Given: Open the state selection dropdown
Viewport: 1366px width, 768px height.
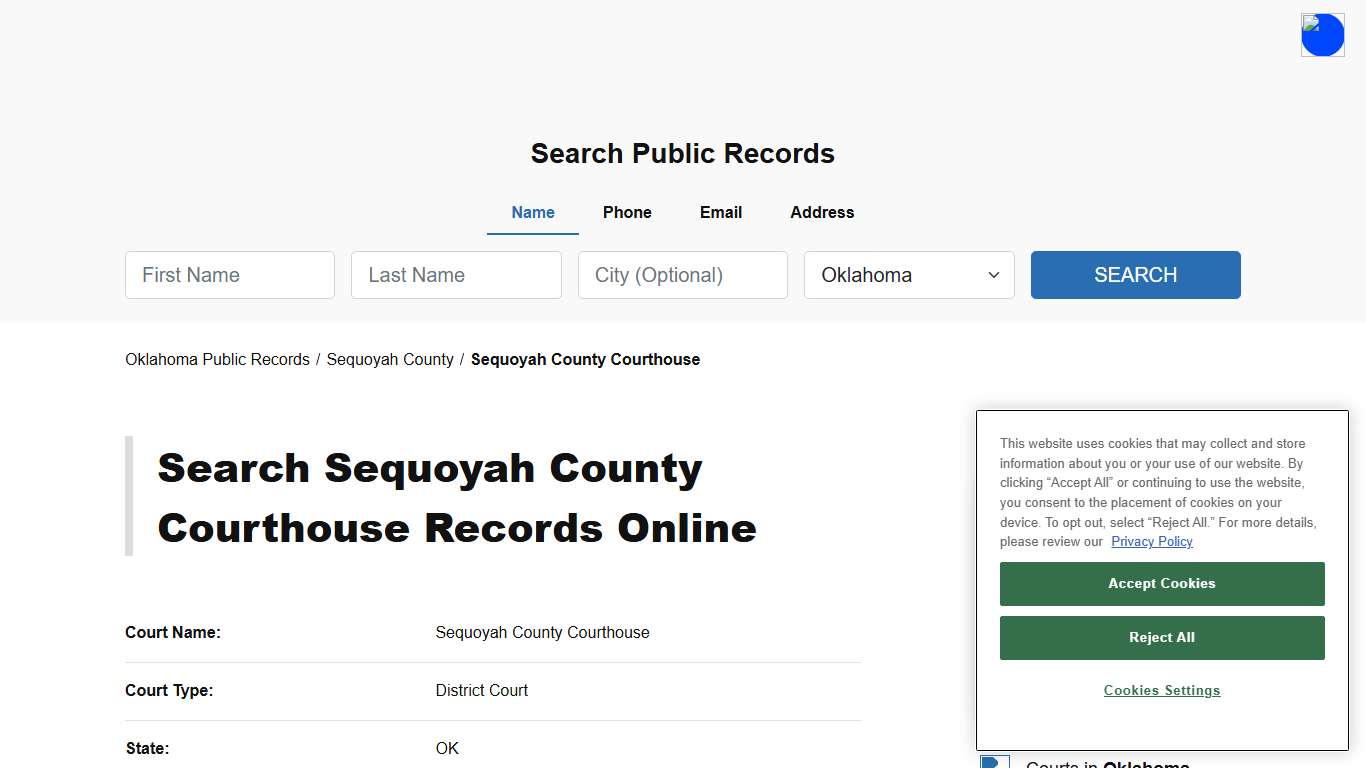Looking at the screenshot, I should [908, 275].
